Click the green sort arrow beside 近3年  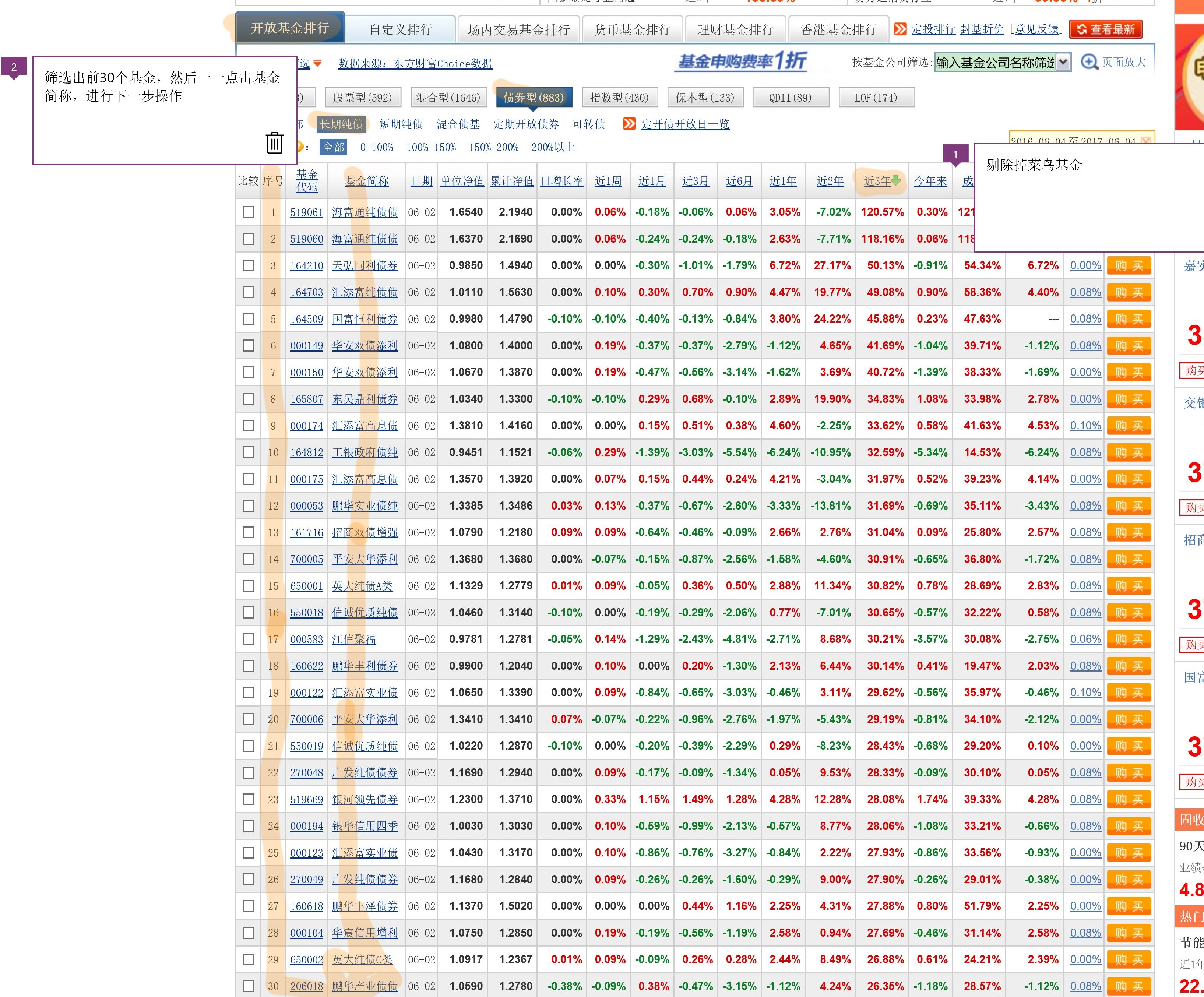coord(896,180)
